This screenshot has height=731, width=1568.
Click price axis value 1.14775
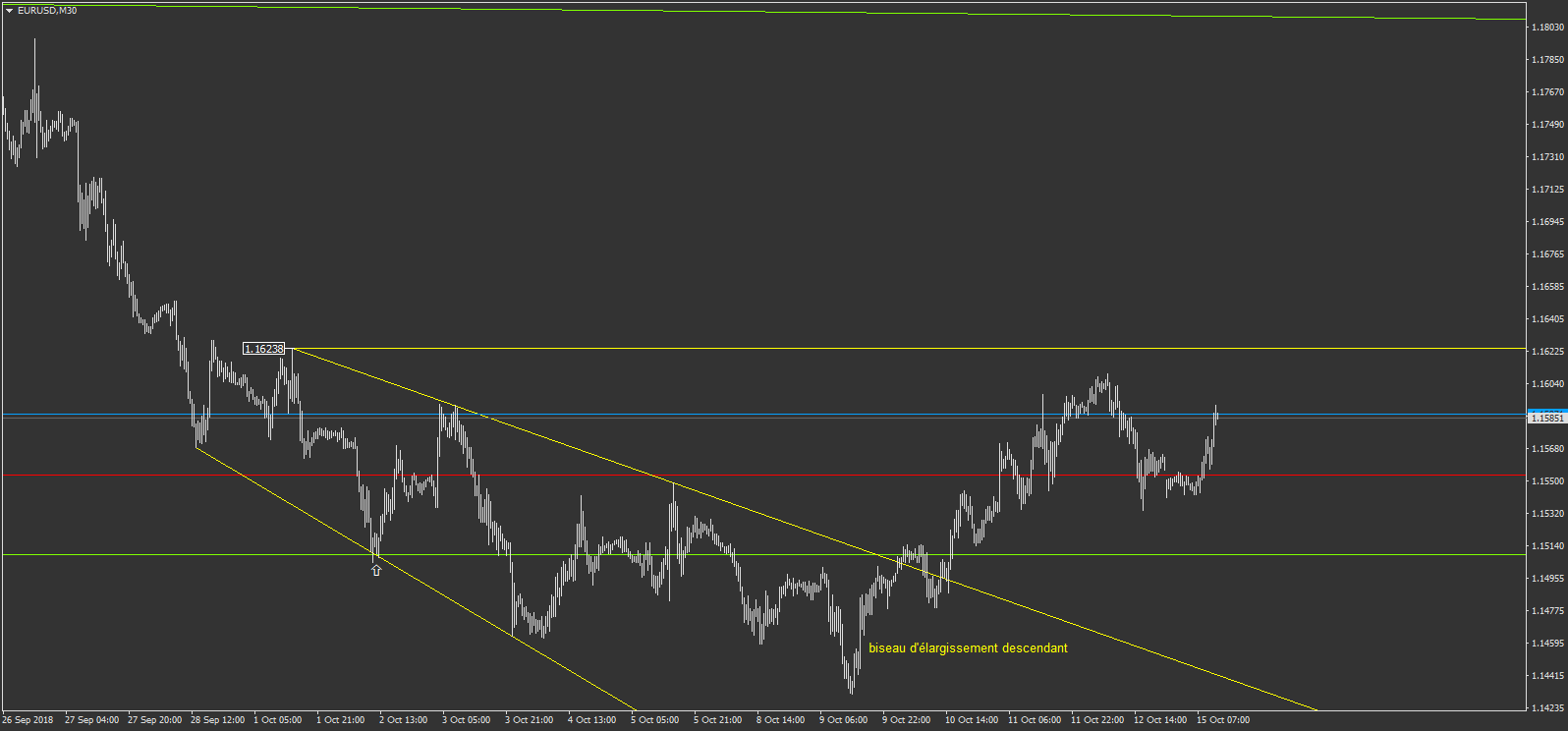click(x=1547, y=611)
